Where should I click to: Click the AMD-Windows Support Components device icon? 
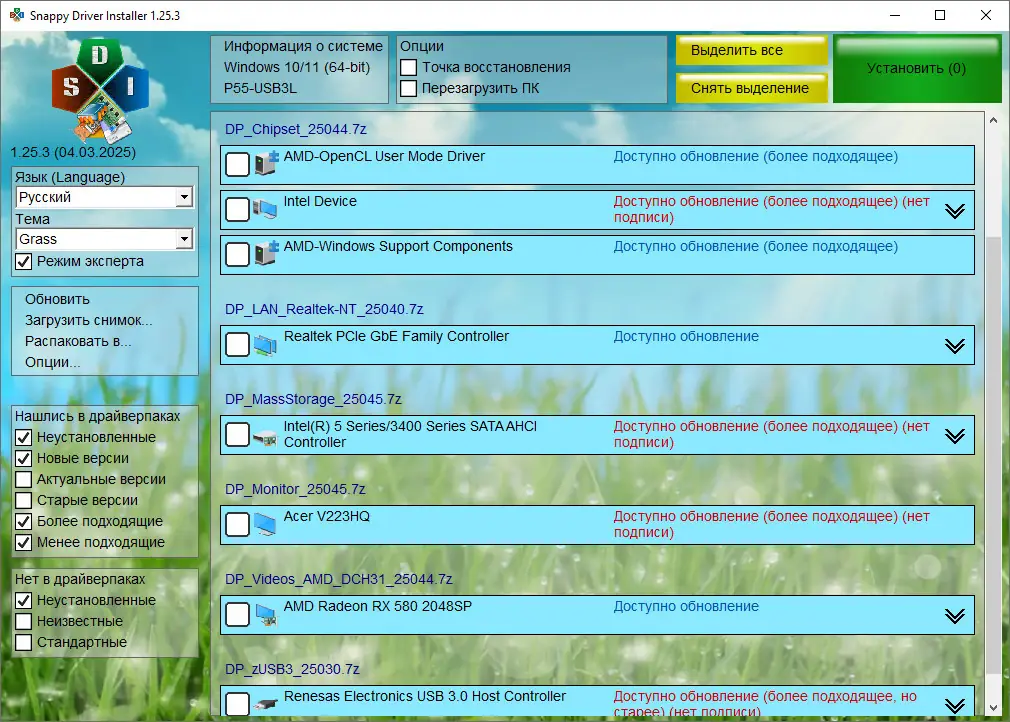(266, 254)
